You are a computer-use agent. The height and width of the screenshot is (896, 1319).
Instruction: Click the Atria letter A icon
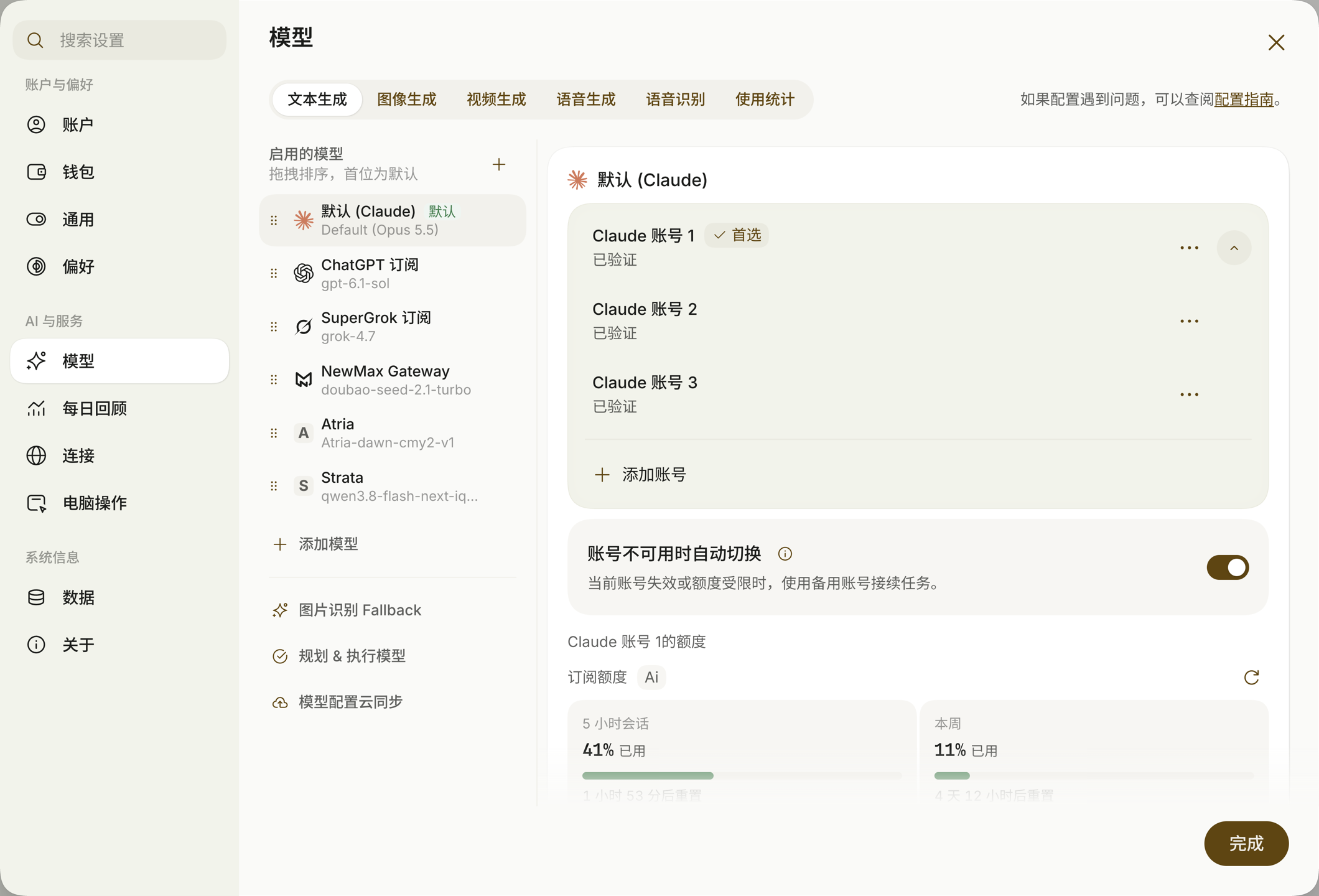point(303,433)
